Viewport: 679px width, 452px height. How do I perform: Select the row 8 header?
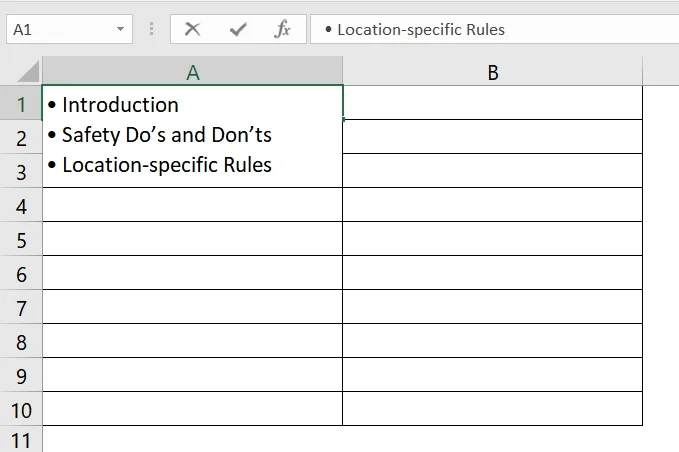(21, 341)
